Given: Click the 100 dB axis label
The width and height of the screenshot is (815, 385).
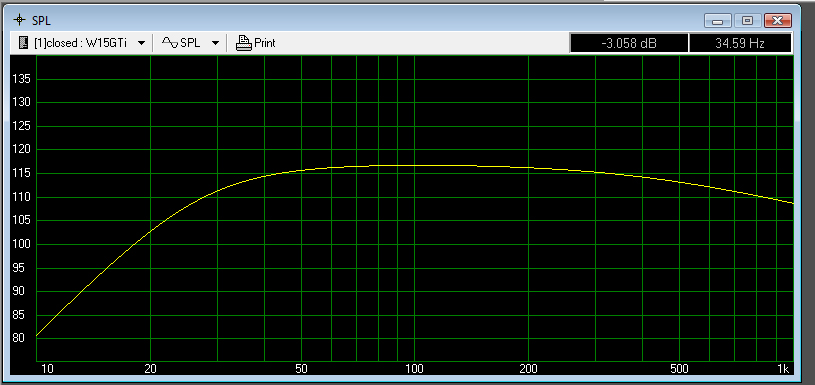Looking at the screenshot, I should (22, 244).
